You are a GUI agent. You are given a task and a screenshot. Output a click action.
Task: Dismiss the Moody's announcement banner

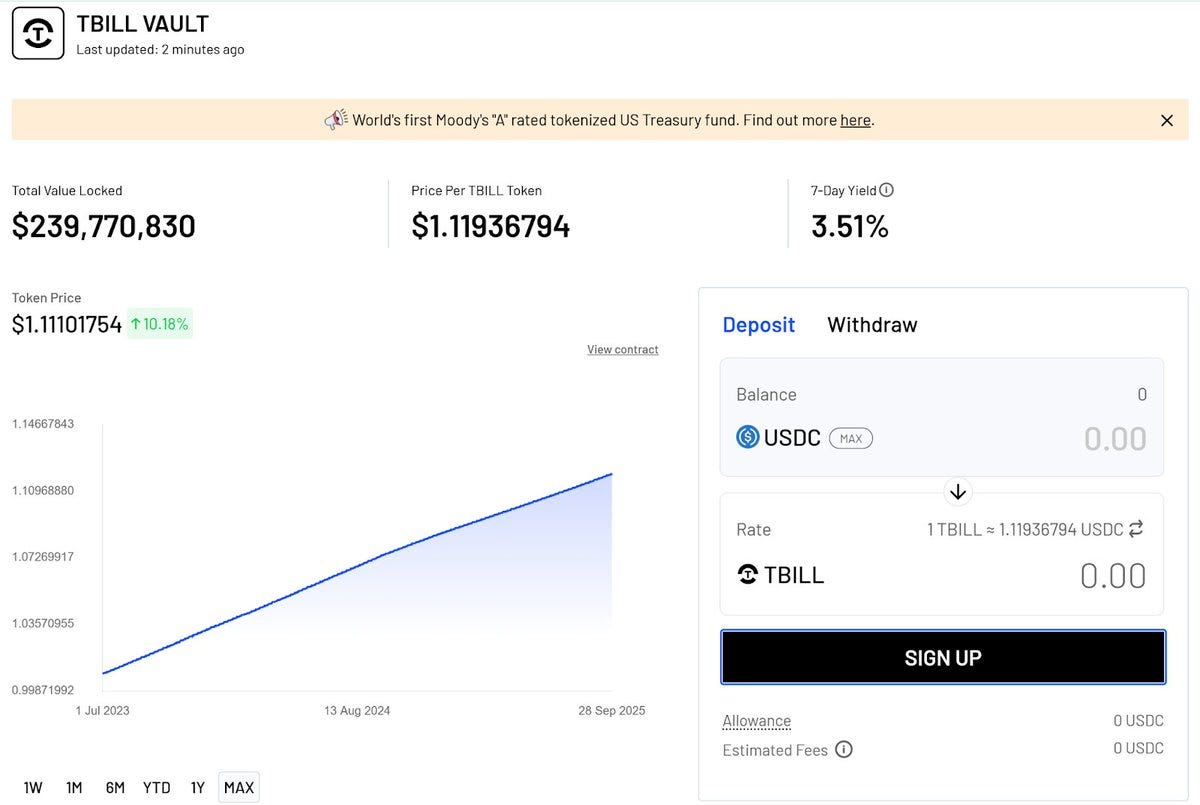[1166, 120]
